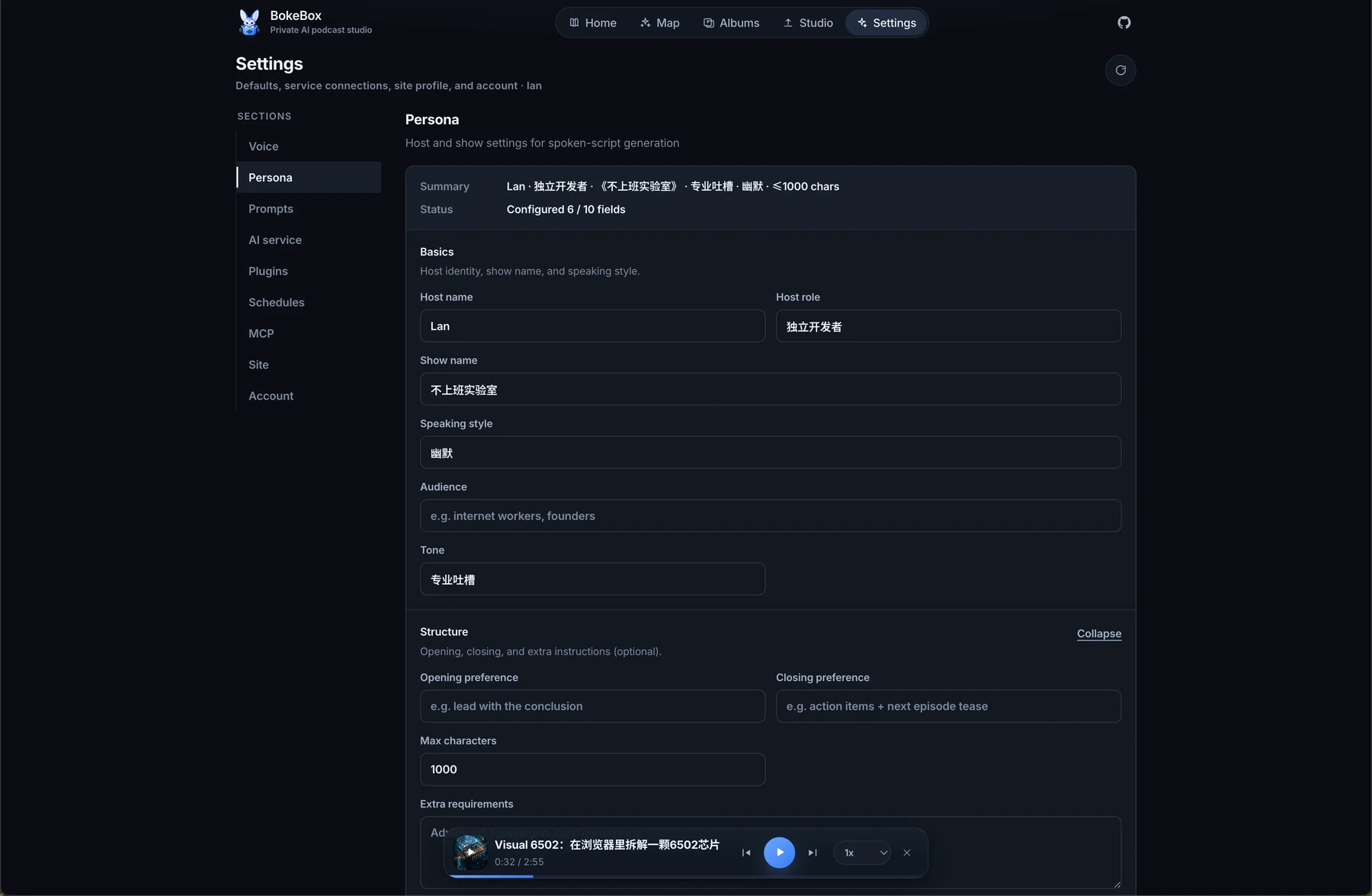Skip to next track in player
The height and width of the screenshot is (896, 1372).
[x=813, y=853]
